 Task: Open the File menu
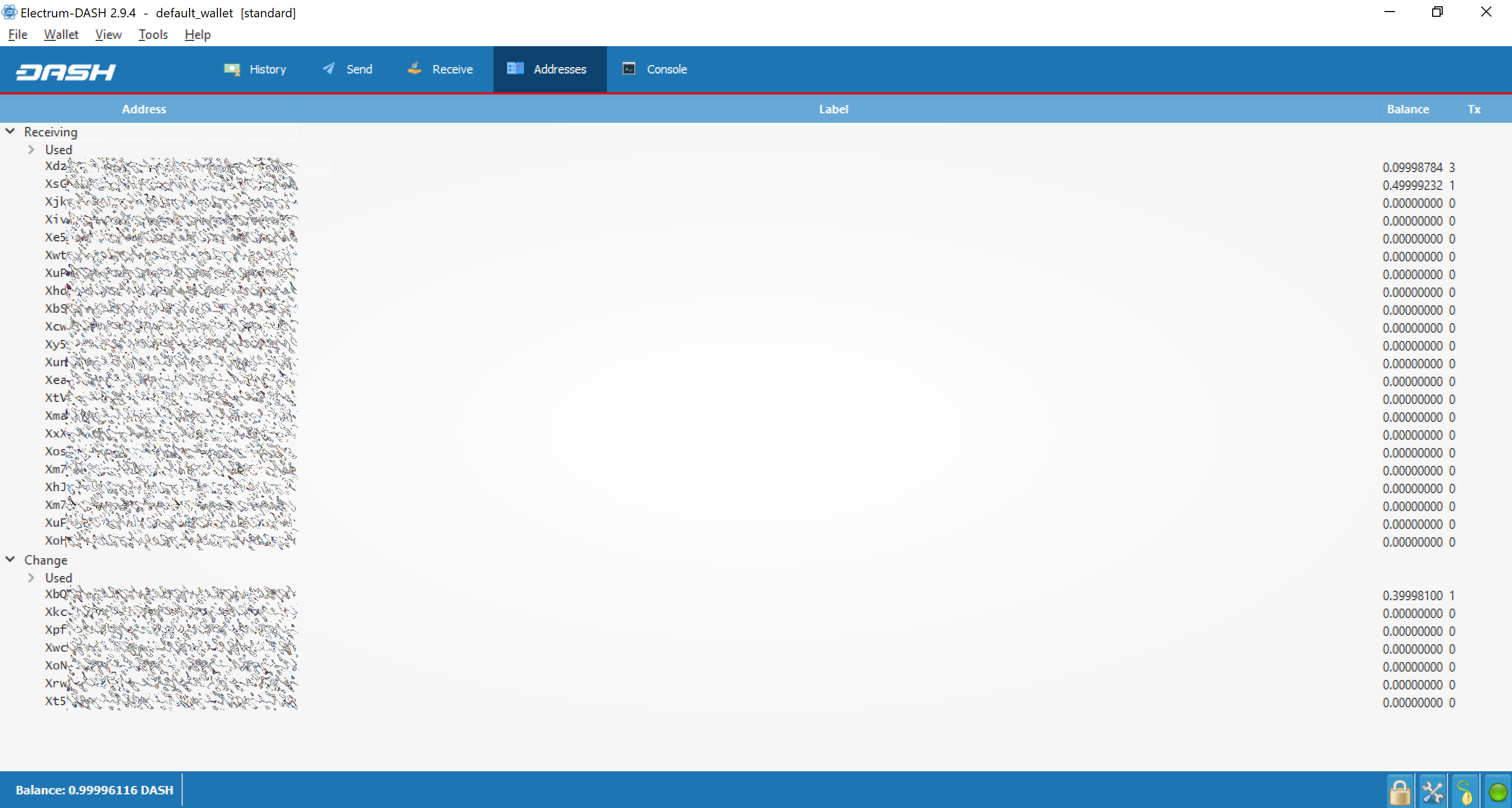click(x=17, y=34)
